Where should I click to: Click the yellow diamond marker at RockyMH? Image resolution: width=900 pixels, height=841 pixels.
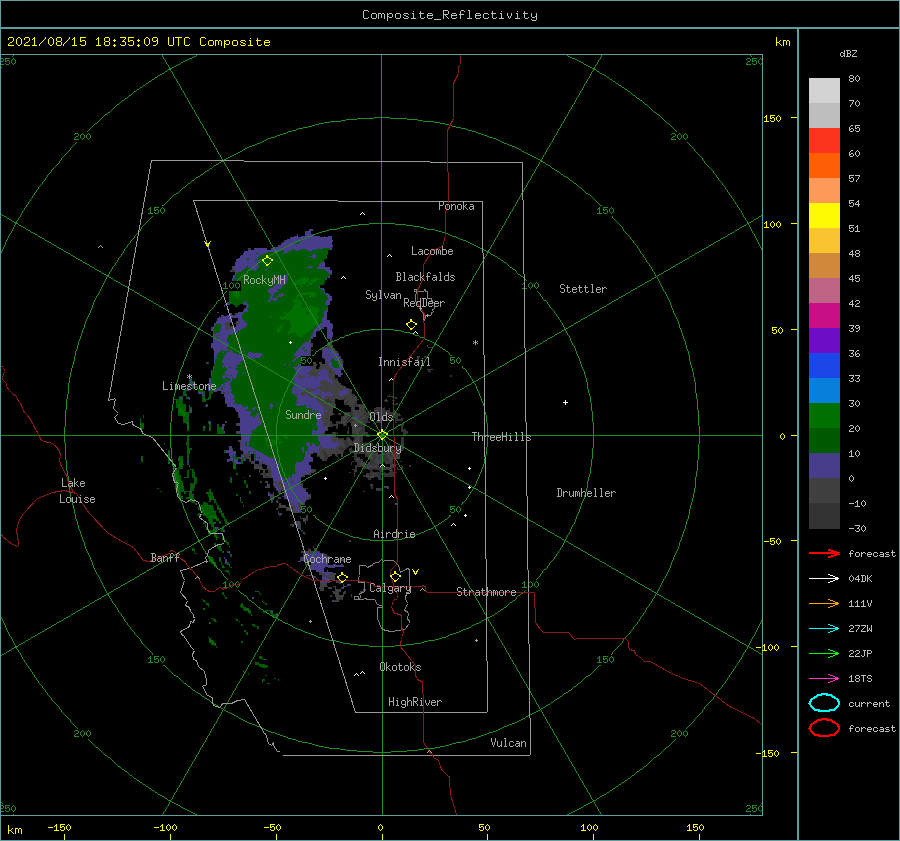pos(267,261)
